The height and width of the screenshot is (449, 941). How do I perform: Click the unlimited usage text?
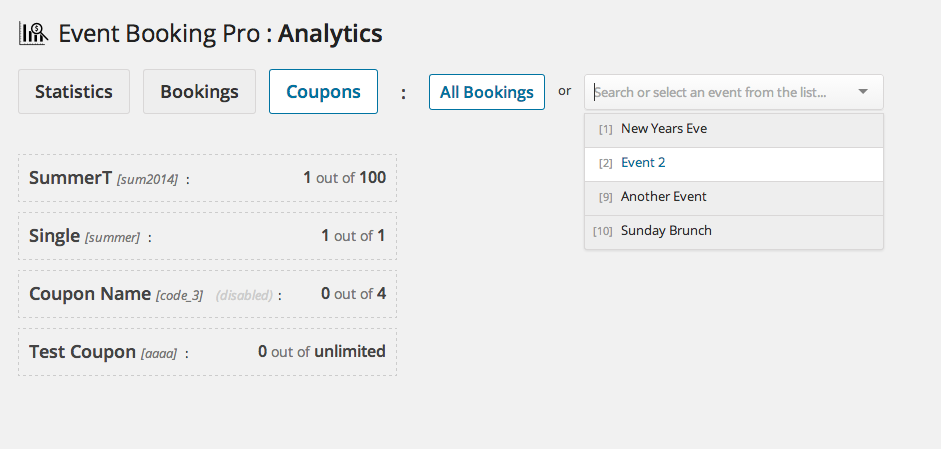[x=350, y=351]
